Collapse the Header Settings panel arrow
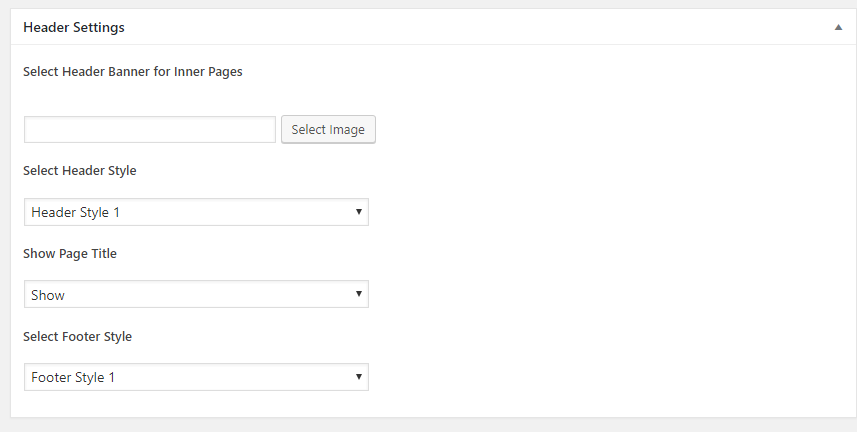The width and height of the screenshot is (857, 432). pos(838,27)
